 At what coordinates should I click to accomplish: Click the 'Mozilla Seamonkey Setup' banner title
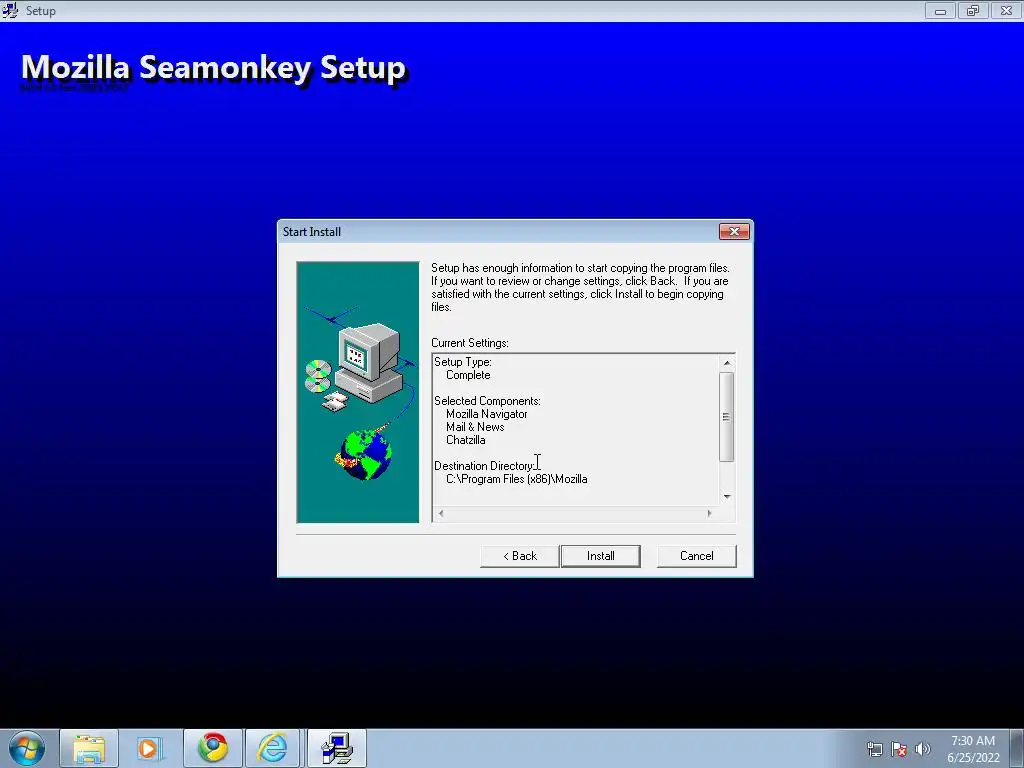tap(214, 68)
